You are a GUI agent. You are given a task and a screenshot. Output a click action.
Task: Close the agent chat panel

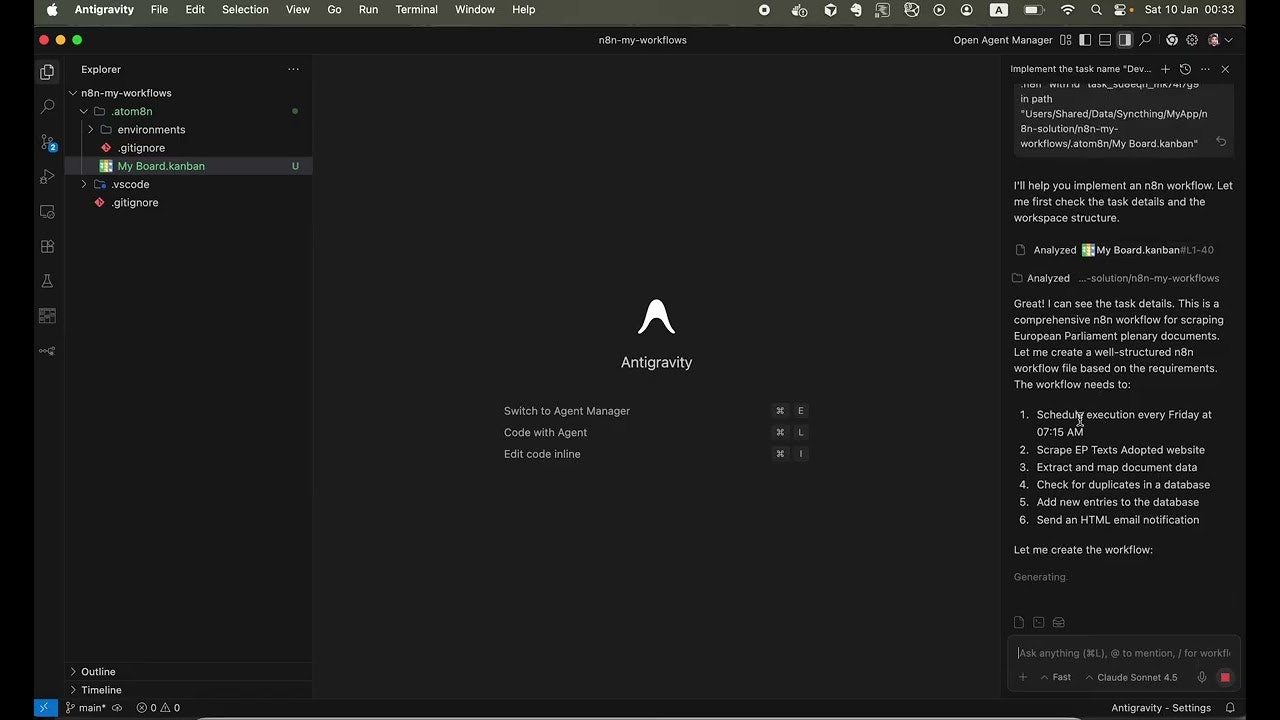[x=1225, y=69]
